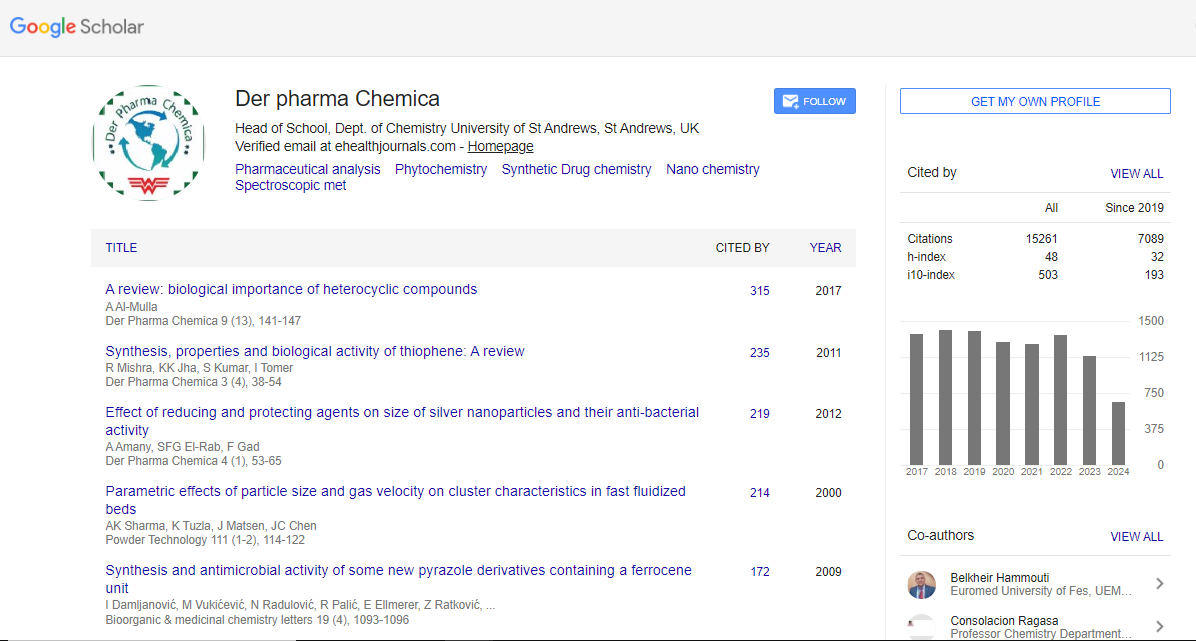
Task: Open heterocyclic compounds review article
Action: coord(291,289)
